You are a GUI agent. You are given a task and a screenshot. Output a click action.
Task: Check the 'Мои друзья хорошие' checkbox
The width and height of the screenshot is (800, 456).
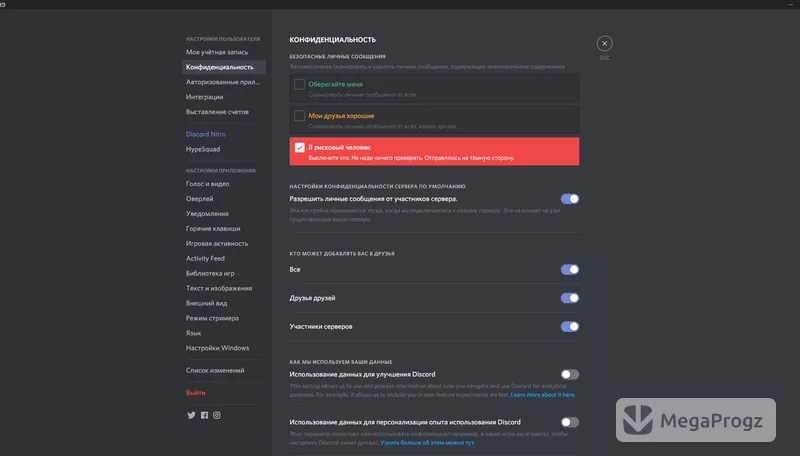pos(299,116)
